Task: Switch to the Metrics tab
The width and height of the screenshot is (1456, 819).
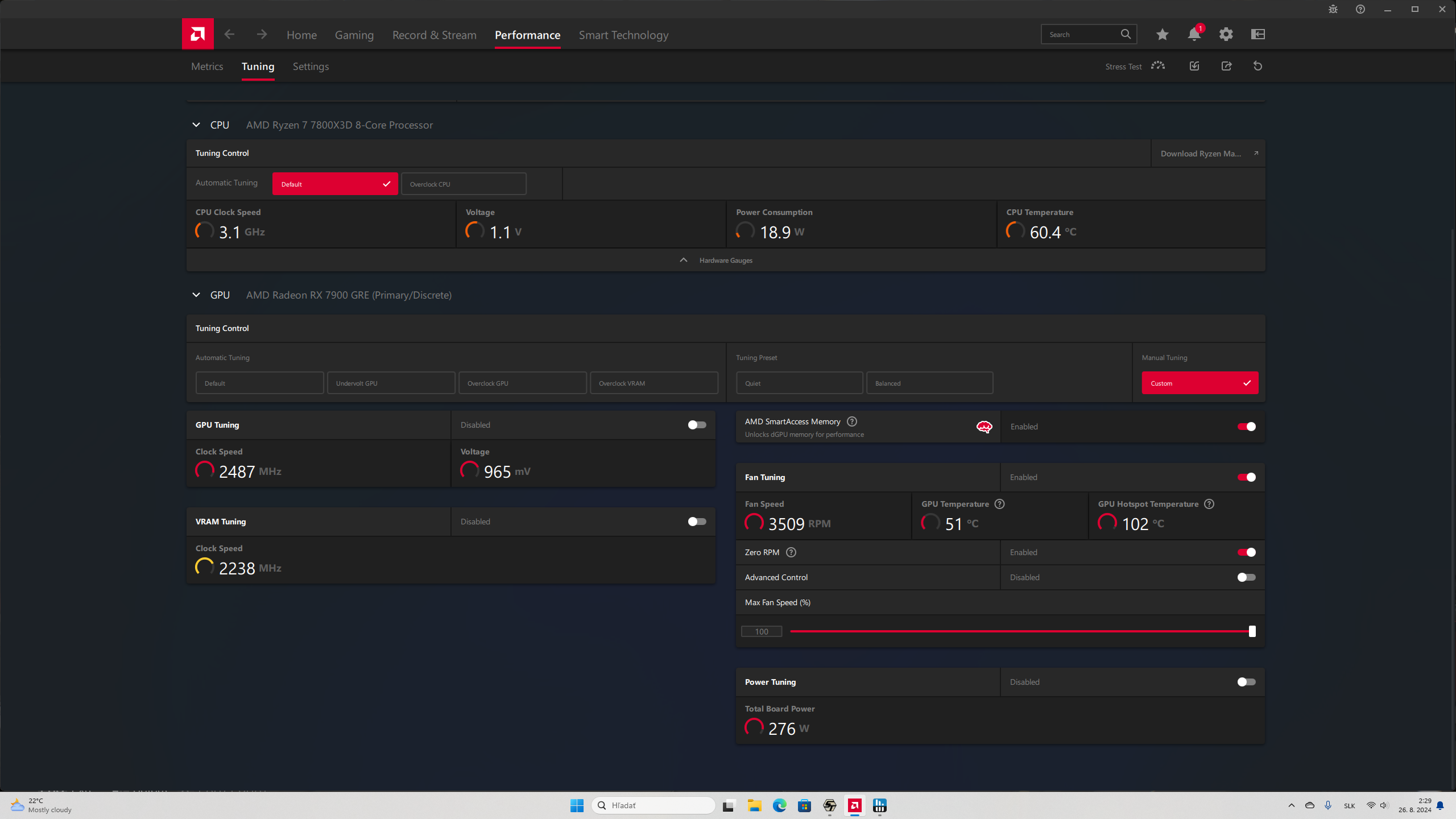Action: click(x=207, y=67)
